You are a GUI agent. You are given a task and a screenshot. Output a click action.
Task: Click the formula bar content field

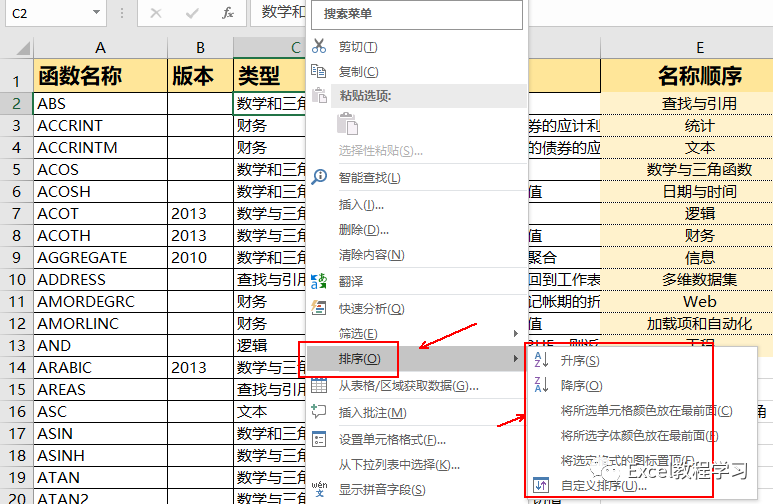click(x=279, y=13)
